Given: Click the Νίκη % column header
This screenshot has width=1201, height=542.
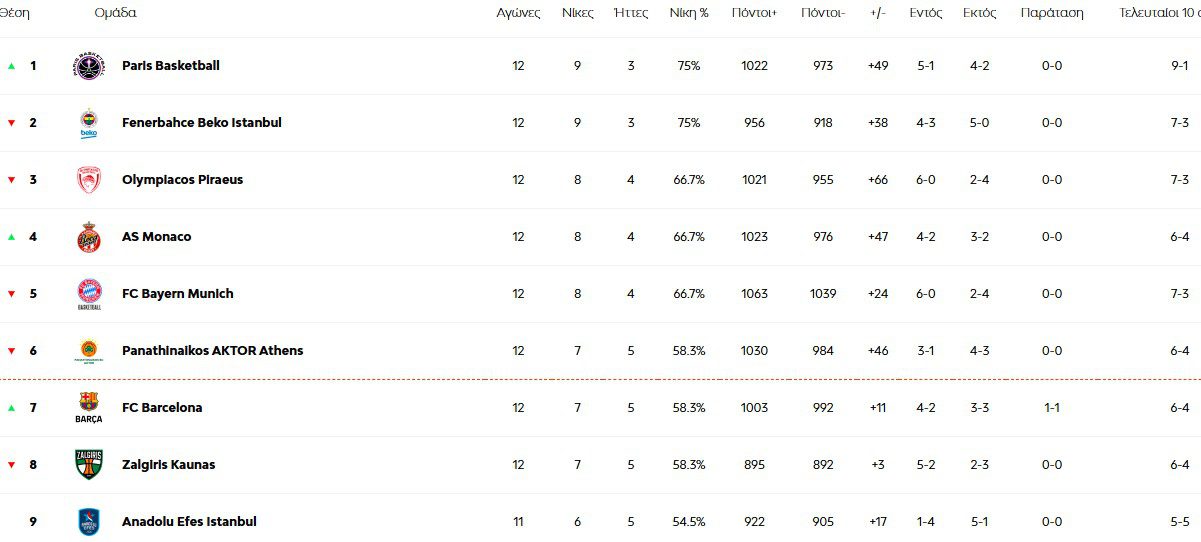Looking at the screenshot, I should pos(688,13).
